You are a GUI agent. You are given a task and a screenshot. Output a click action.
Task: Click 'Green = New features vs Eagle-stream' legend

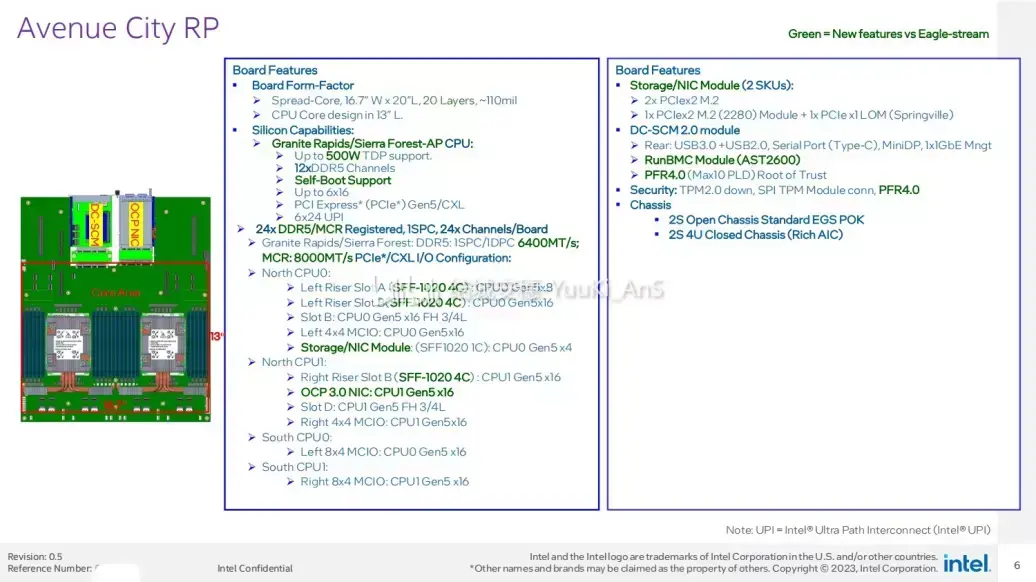coord(888,34)
